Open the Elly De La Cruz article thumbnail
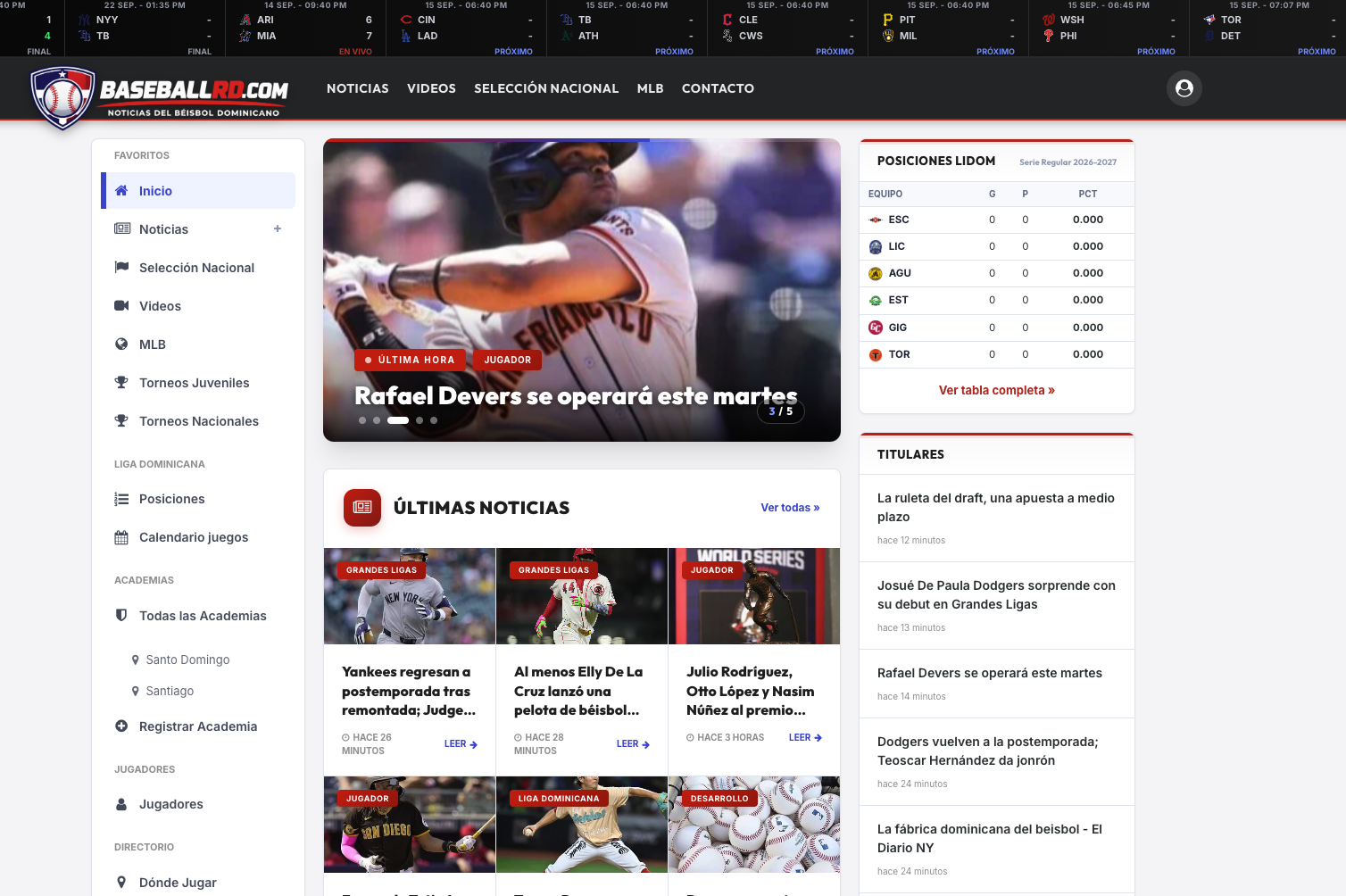The width and height of the screenshot is (1346, 896). [582, 596]
